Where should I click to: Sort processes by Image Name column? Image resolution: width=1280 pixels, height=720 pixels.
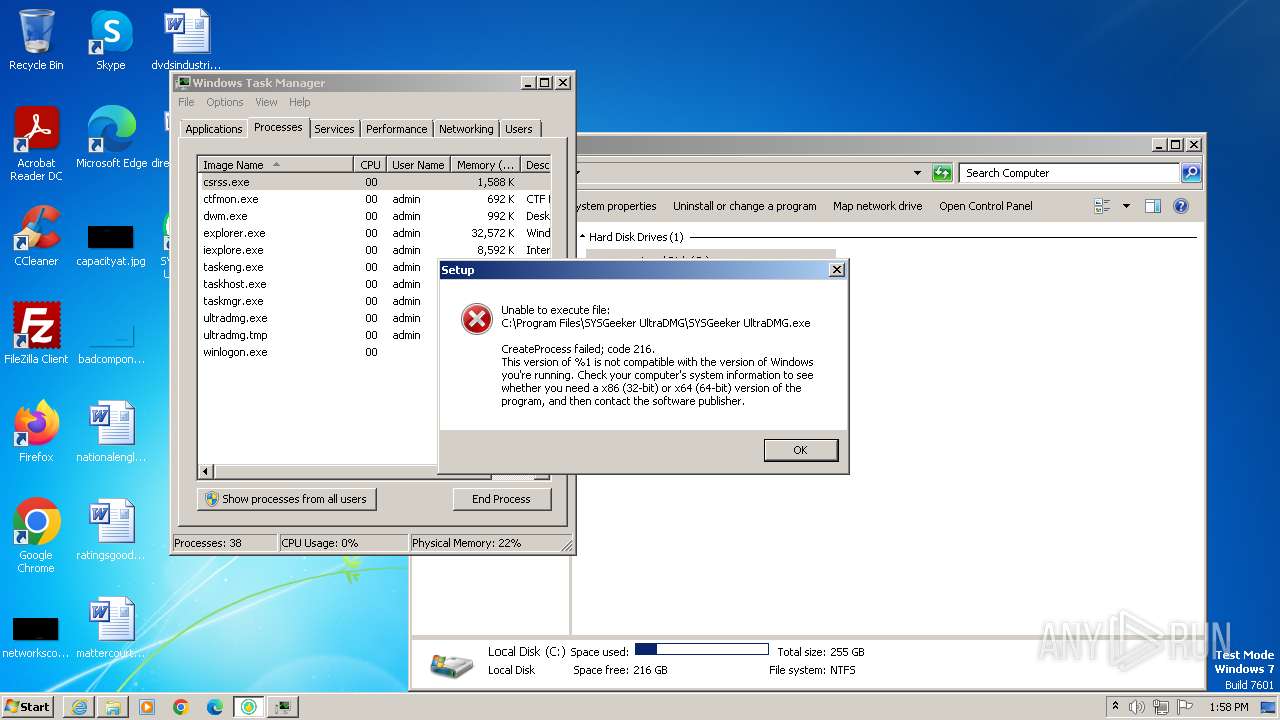tap(275, 165)
